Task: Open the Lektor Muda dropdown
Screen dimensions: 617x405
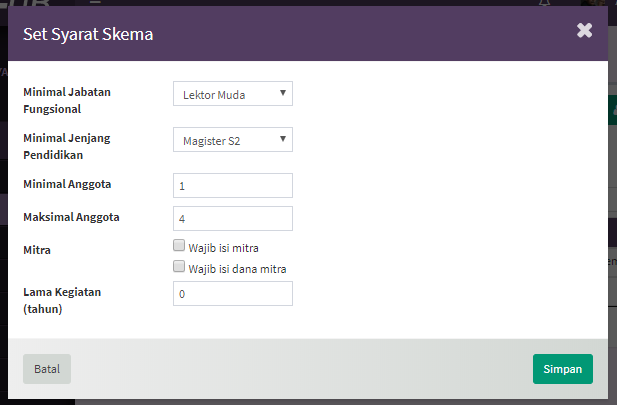Action: [233, 94]
